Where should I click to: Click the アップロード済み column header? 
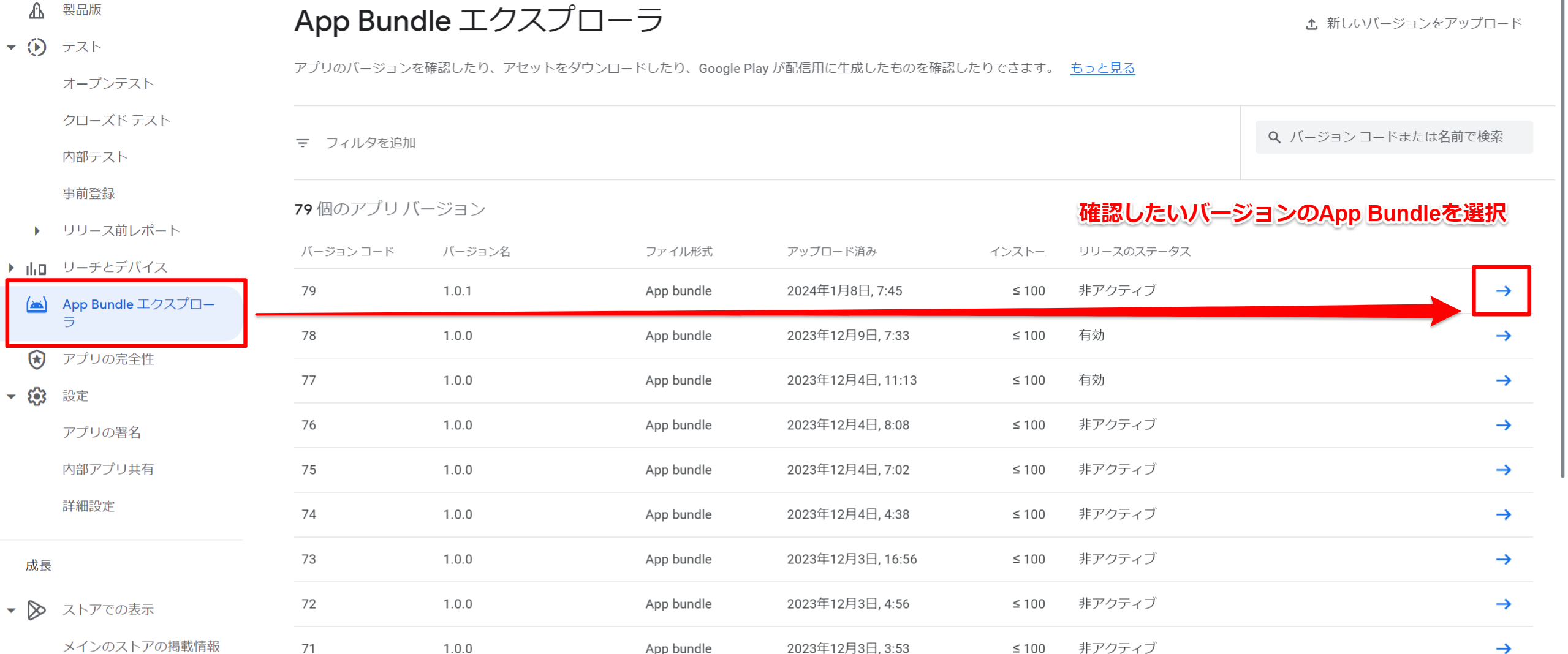831,252
